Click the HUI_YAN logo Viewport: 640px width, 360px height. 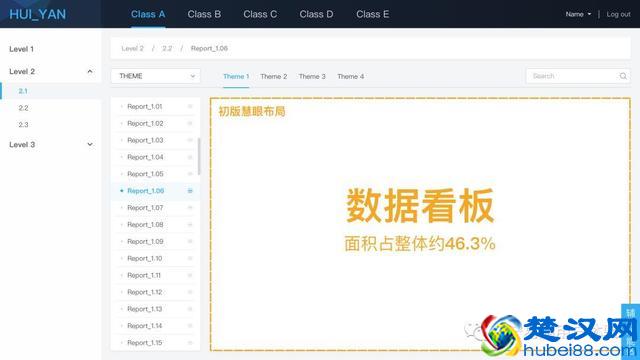(x=38, y=14)
